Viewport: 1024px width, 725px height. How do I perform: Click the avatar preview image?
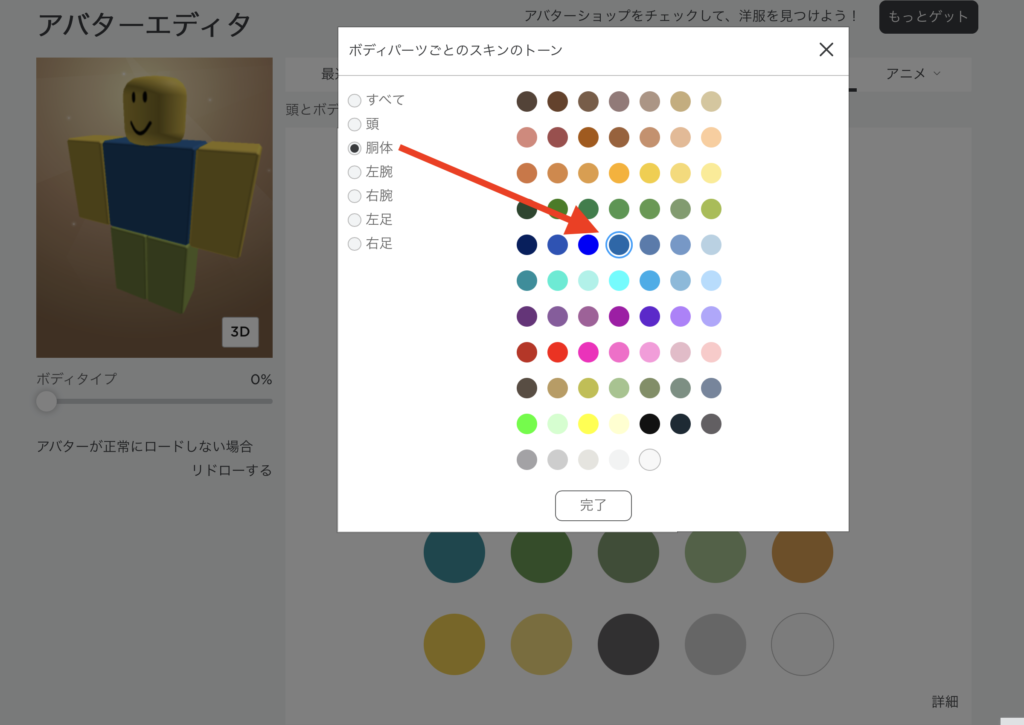click(x=154, y=208)
